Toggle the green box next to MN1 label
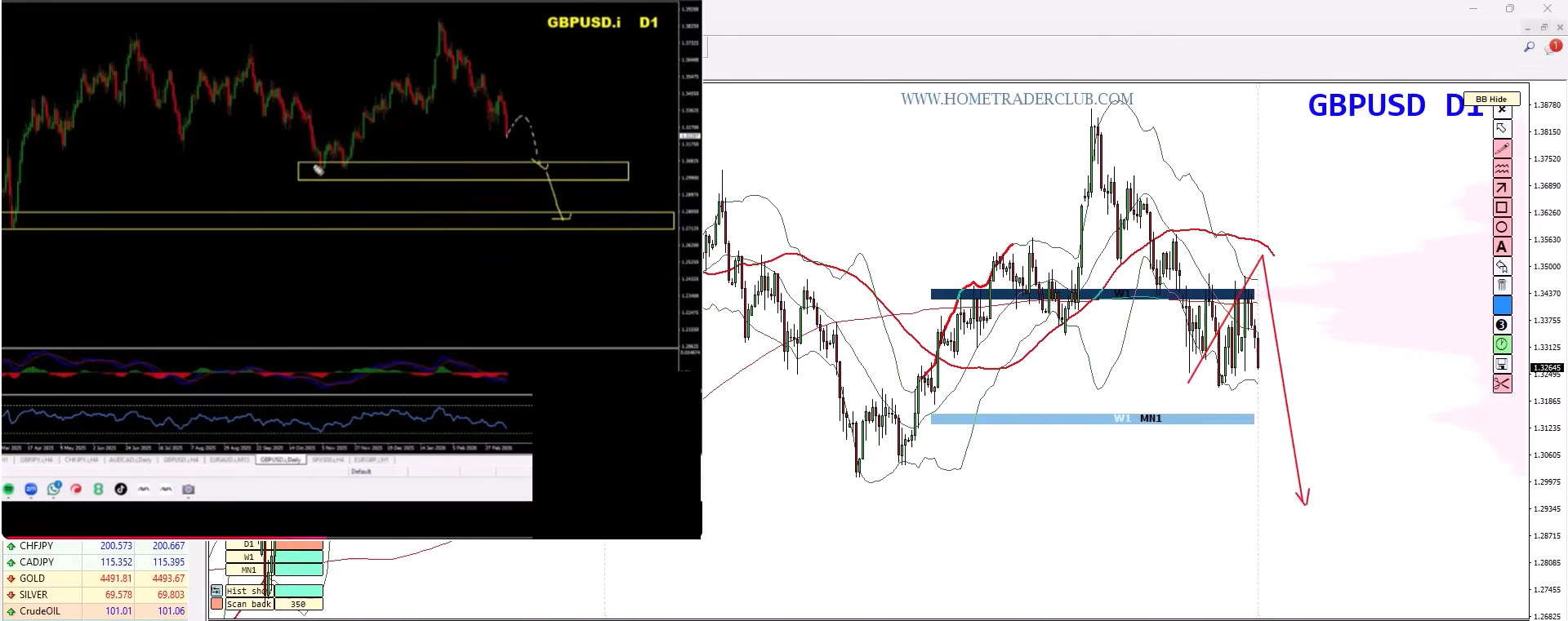Screen dimensions: 1568x621 tap(299, 570)
